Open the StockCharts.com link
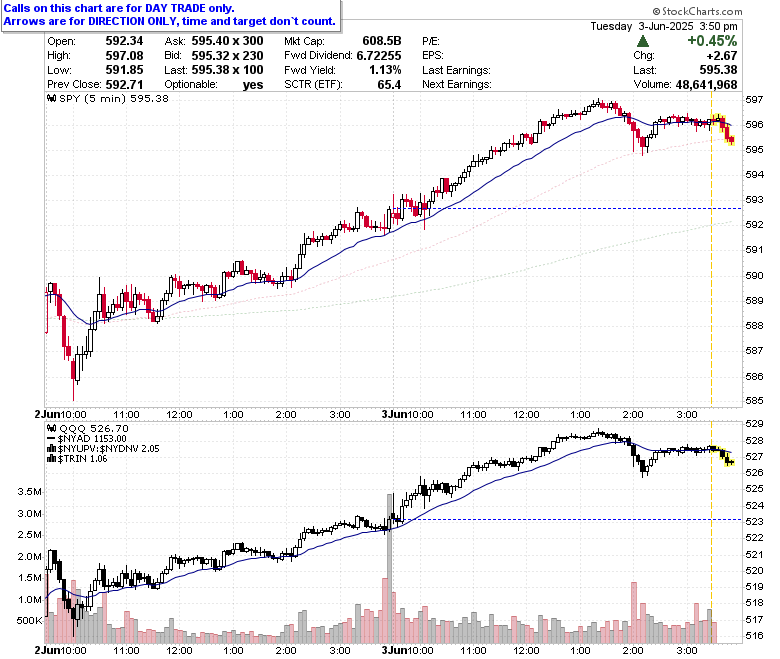 pos(697,11)
